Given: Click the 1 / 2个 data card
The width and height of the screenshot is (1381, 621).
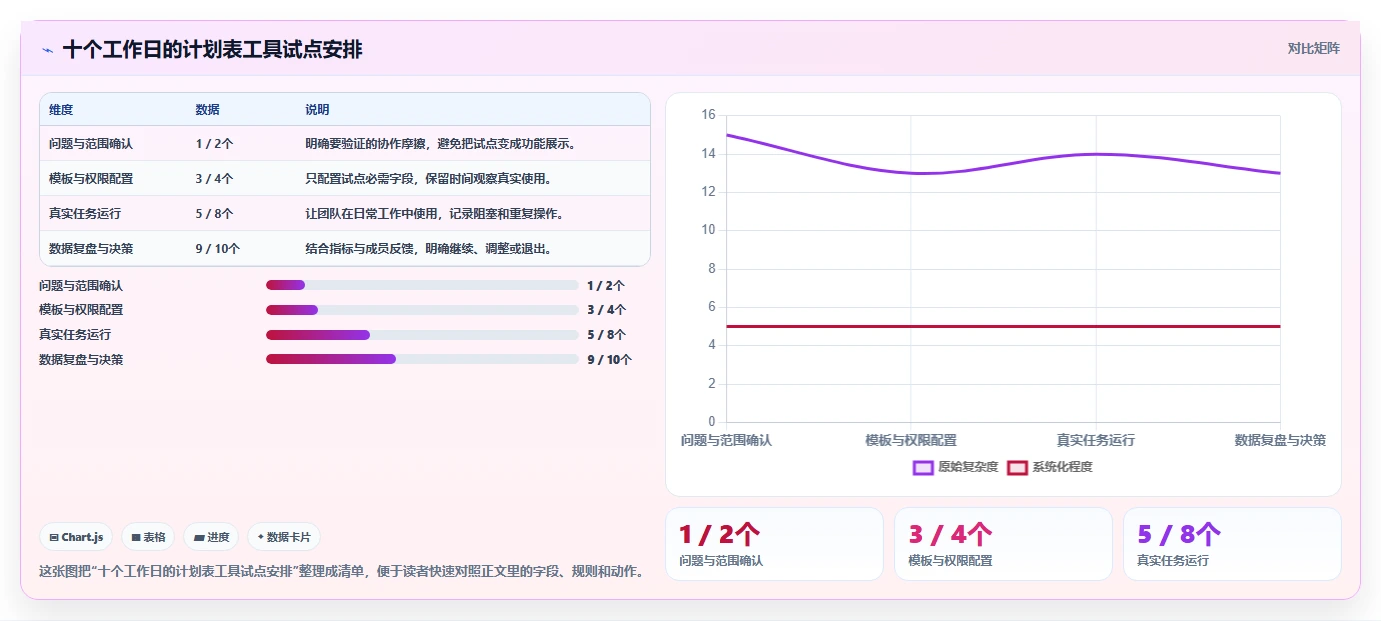Looking at the screenshot, I should coord(774,544).
